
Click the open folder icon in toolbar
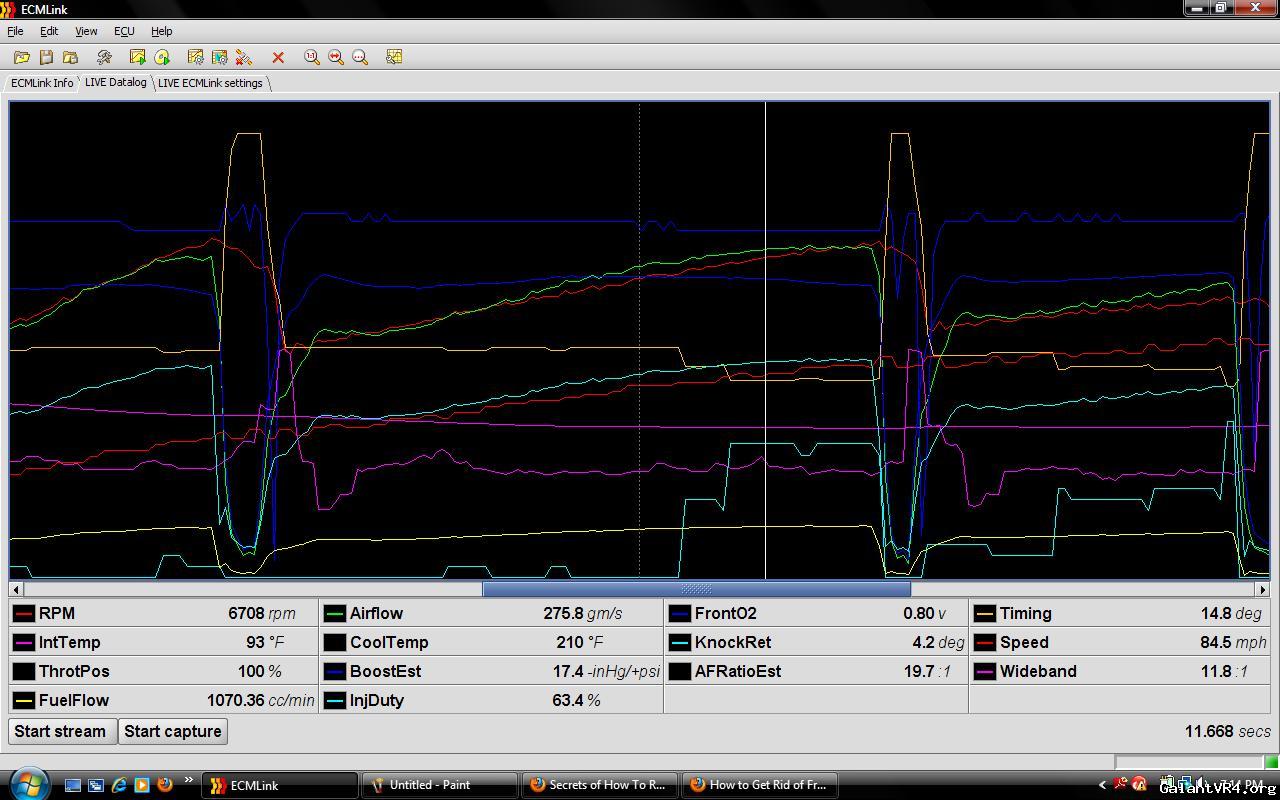click(21, 58)
